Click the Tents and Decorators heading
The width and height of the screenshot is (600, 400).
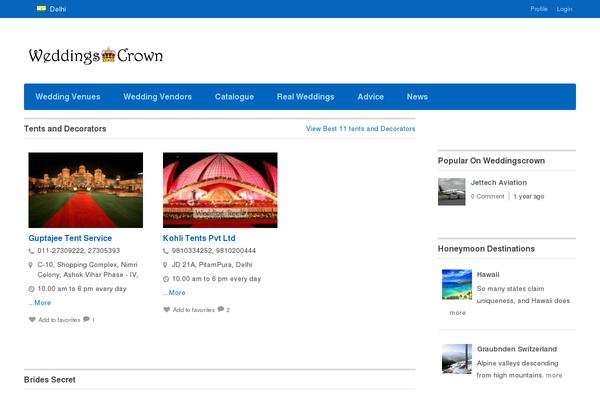(65, 129)
